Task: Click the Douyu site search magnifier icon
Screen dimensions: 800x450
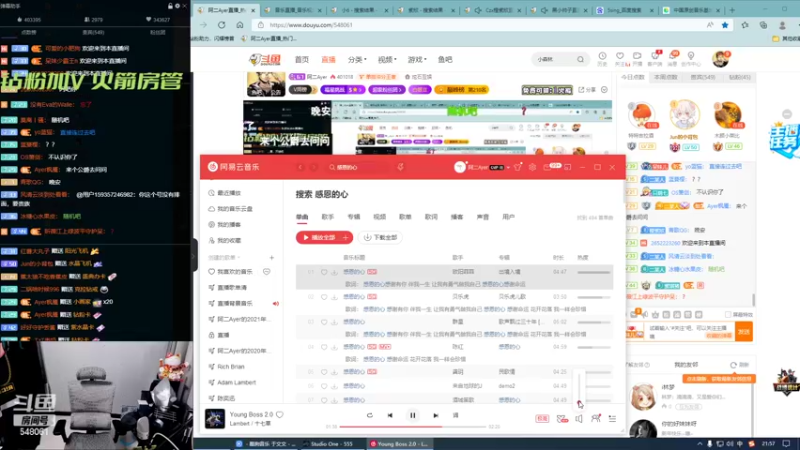Action: tap(580, 59)
